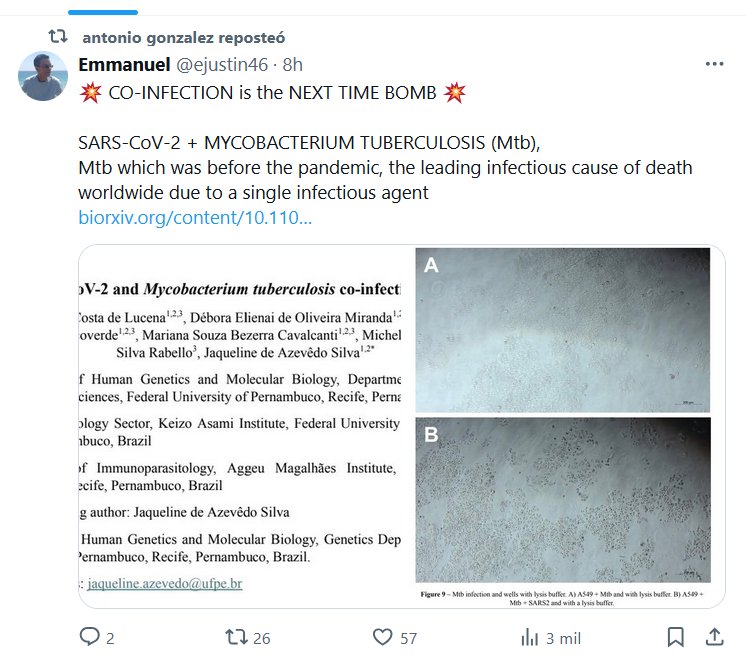Select the active blue-underlined tab at top
Screen dimensions: 746x658
103,12
